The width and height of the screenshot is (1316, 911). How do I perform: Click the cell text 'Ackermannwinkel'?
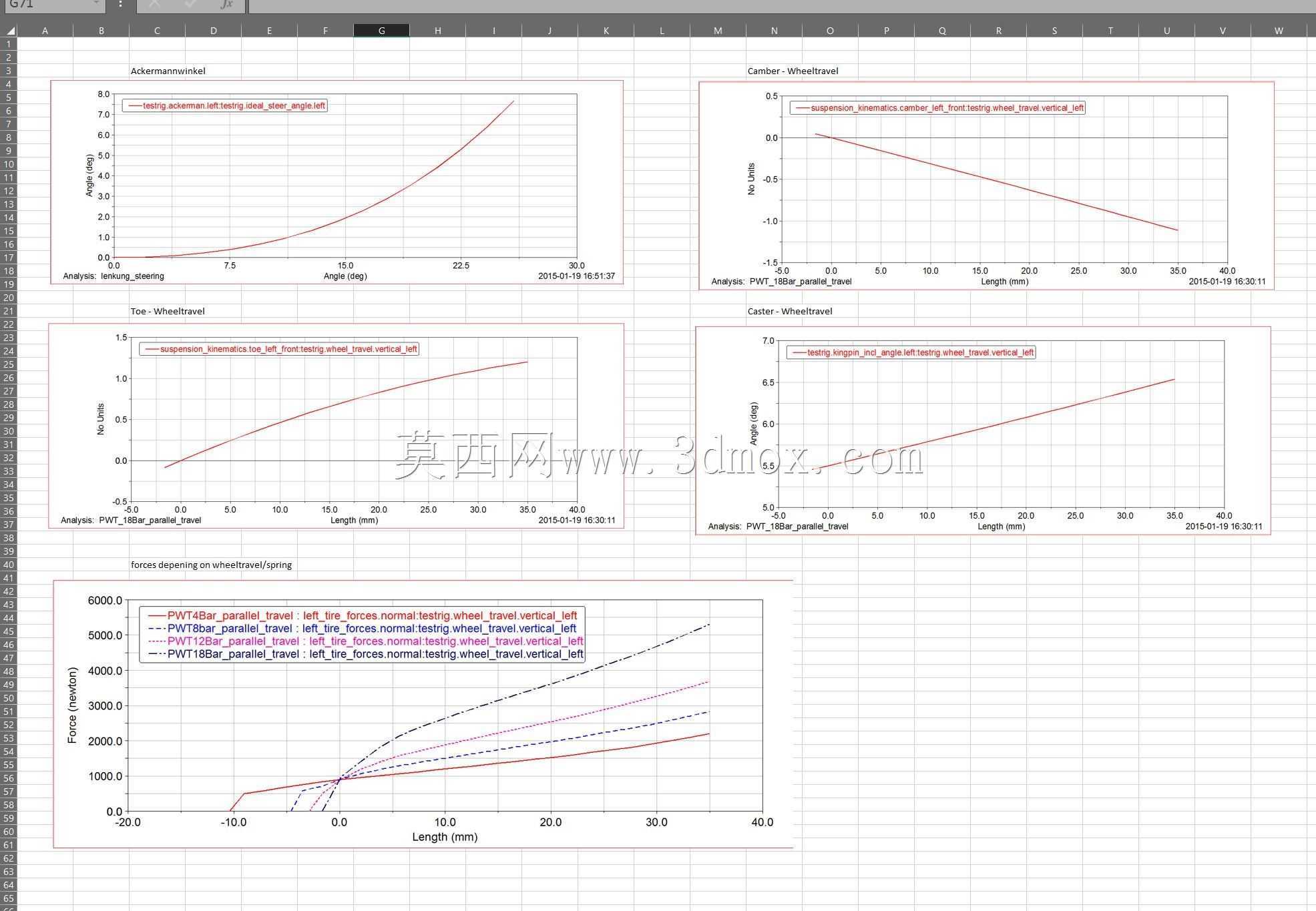point(168,71)
